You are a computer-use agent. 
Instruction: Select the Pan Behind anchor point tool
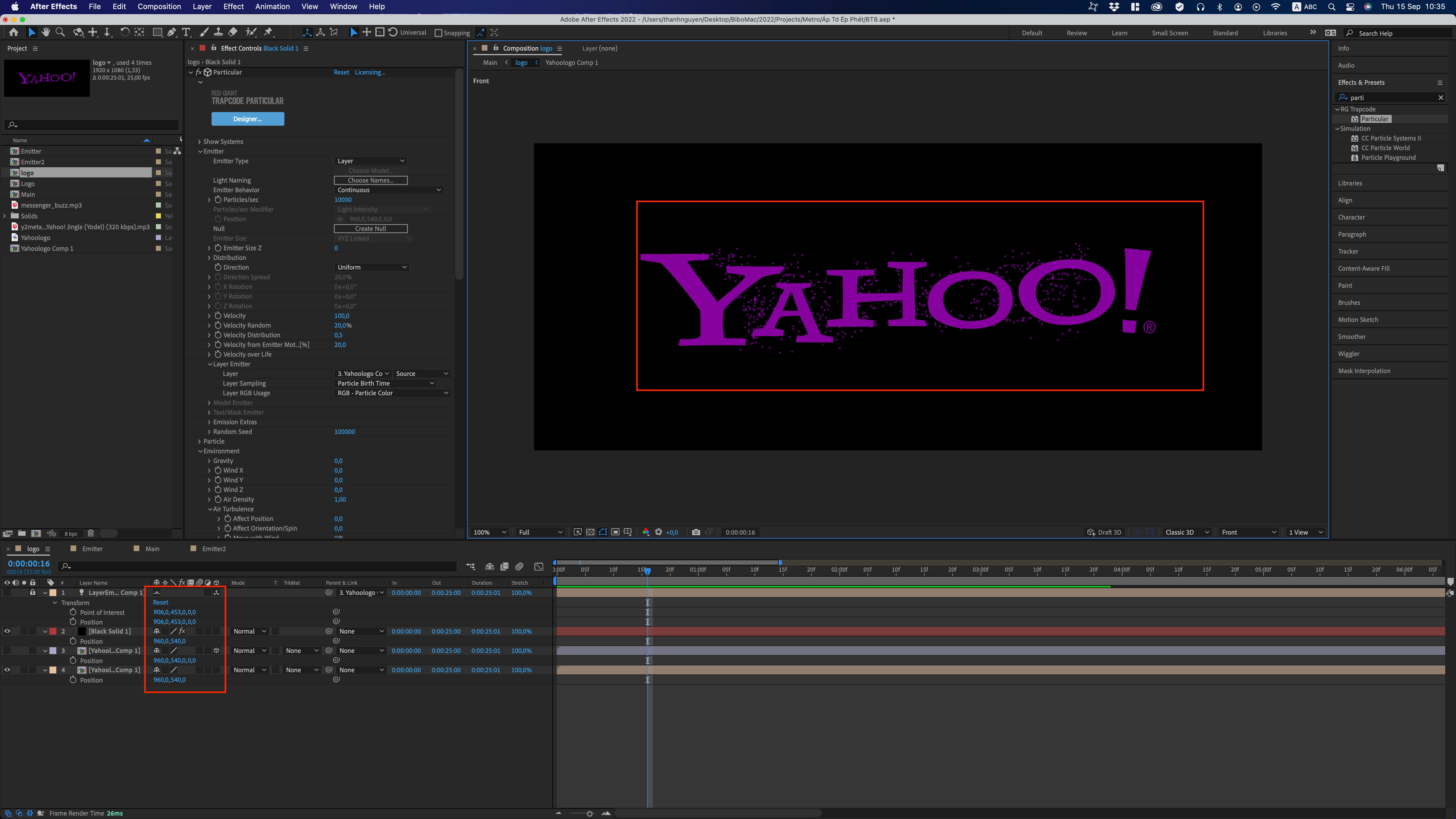(140, 33)
